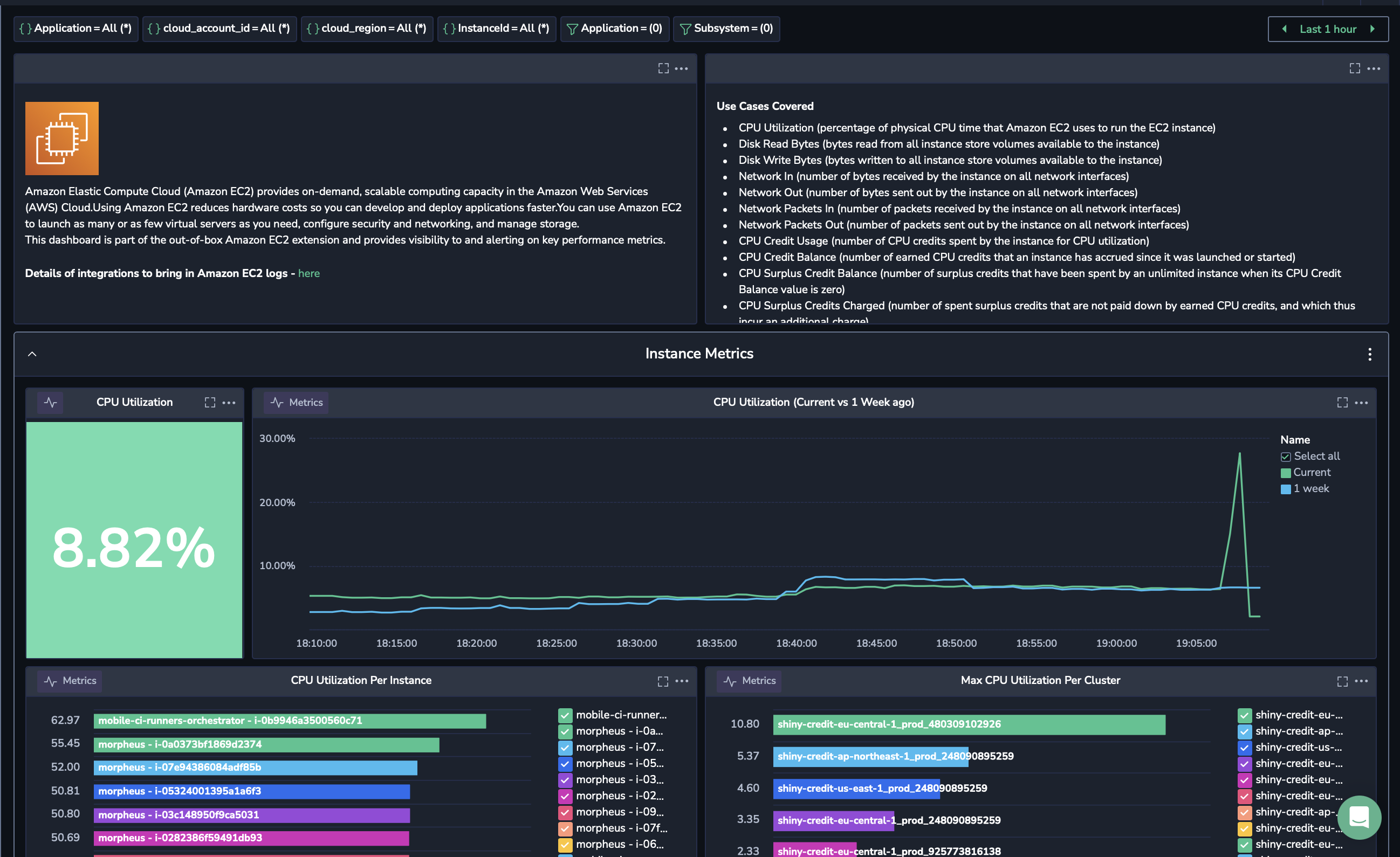Viewport: 1400px width, 857px height.
Task: Open more options on Use Cases panel
Action: [x=1373, y=68]
